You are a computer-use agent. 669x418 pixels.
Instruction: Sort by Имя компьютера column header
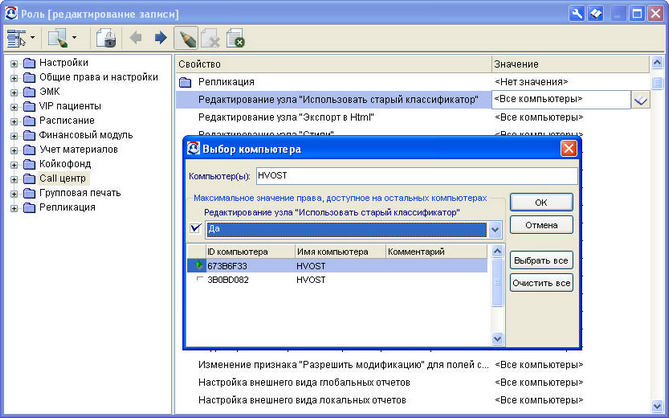pos(340,252)
